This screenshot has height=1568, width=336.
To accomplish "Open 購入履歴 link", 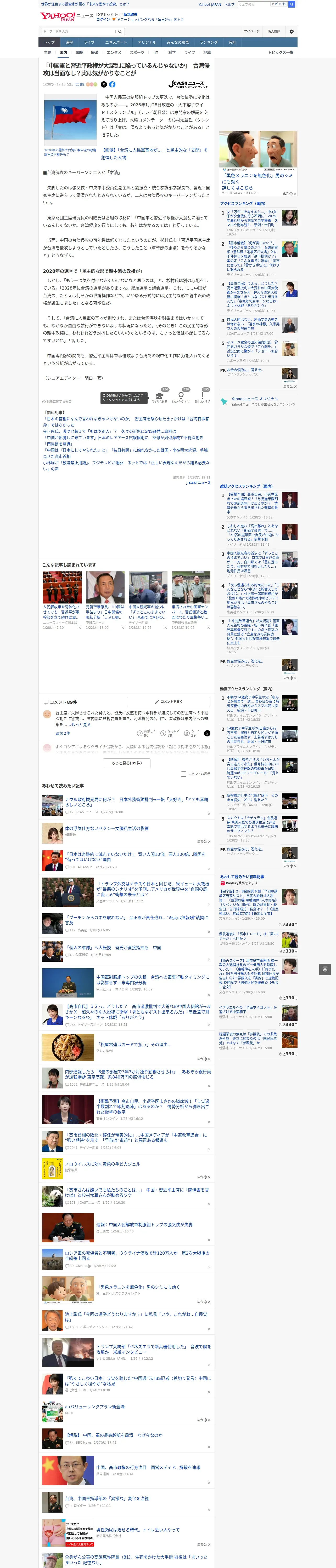I will click(274, 31).
